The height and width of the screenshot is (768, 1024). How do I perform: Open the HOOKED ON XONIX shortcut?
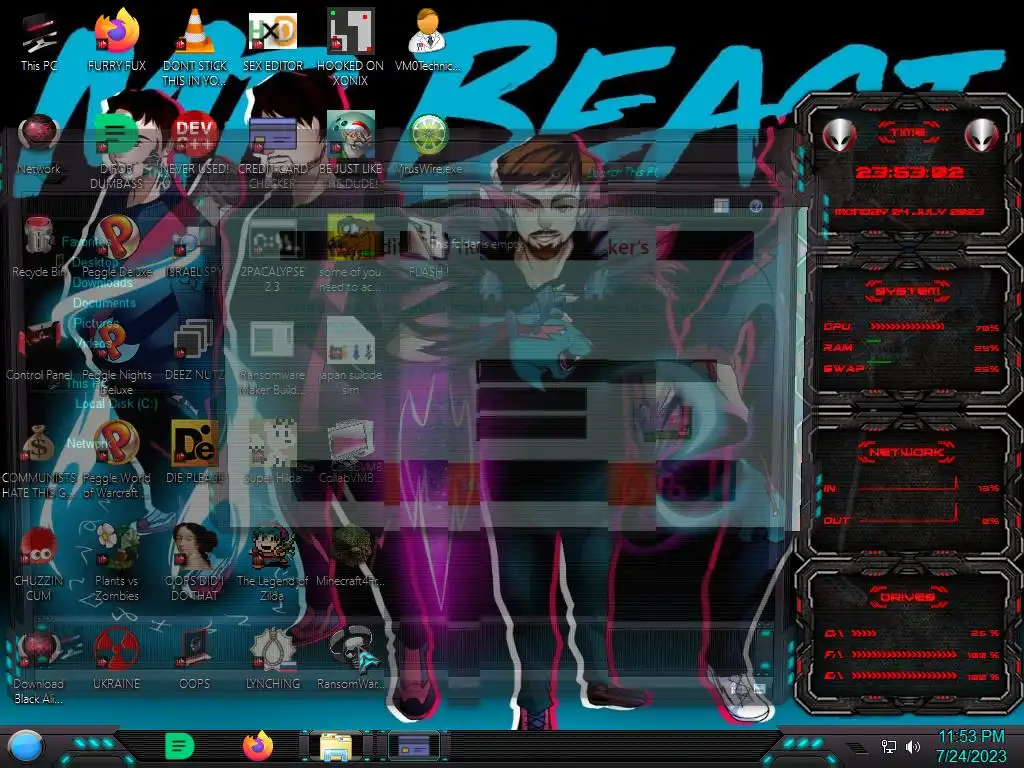click(x=350, y=47)
